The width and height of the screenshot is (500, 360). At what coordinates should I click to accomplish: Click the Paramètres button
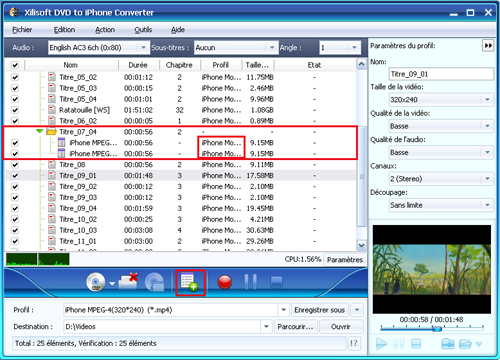click(345, 260)
